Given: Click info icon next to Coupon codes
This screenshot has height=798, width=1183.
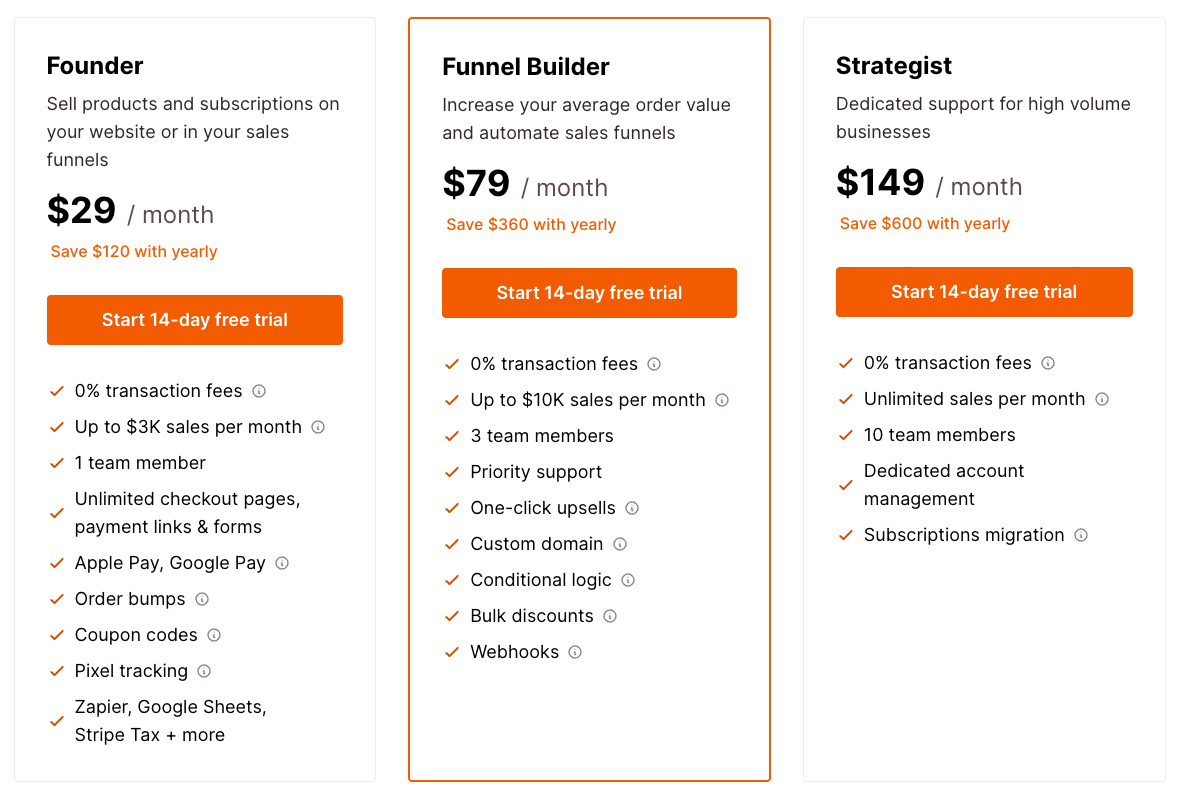Looking at the screenshot, I should 214,635.
